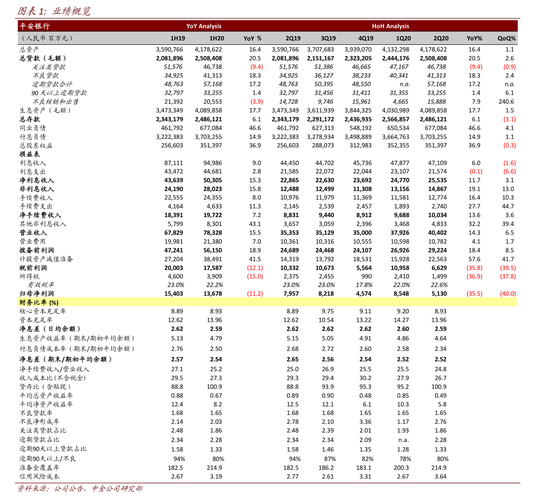535x500 pixels.
Task: Select the 1H20 net profit value '13,678'
Action: 213,294
